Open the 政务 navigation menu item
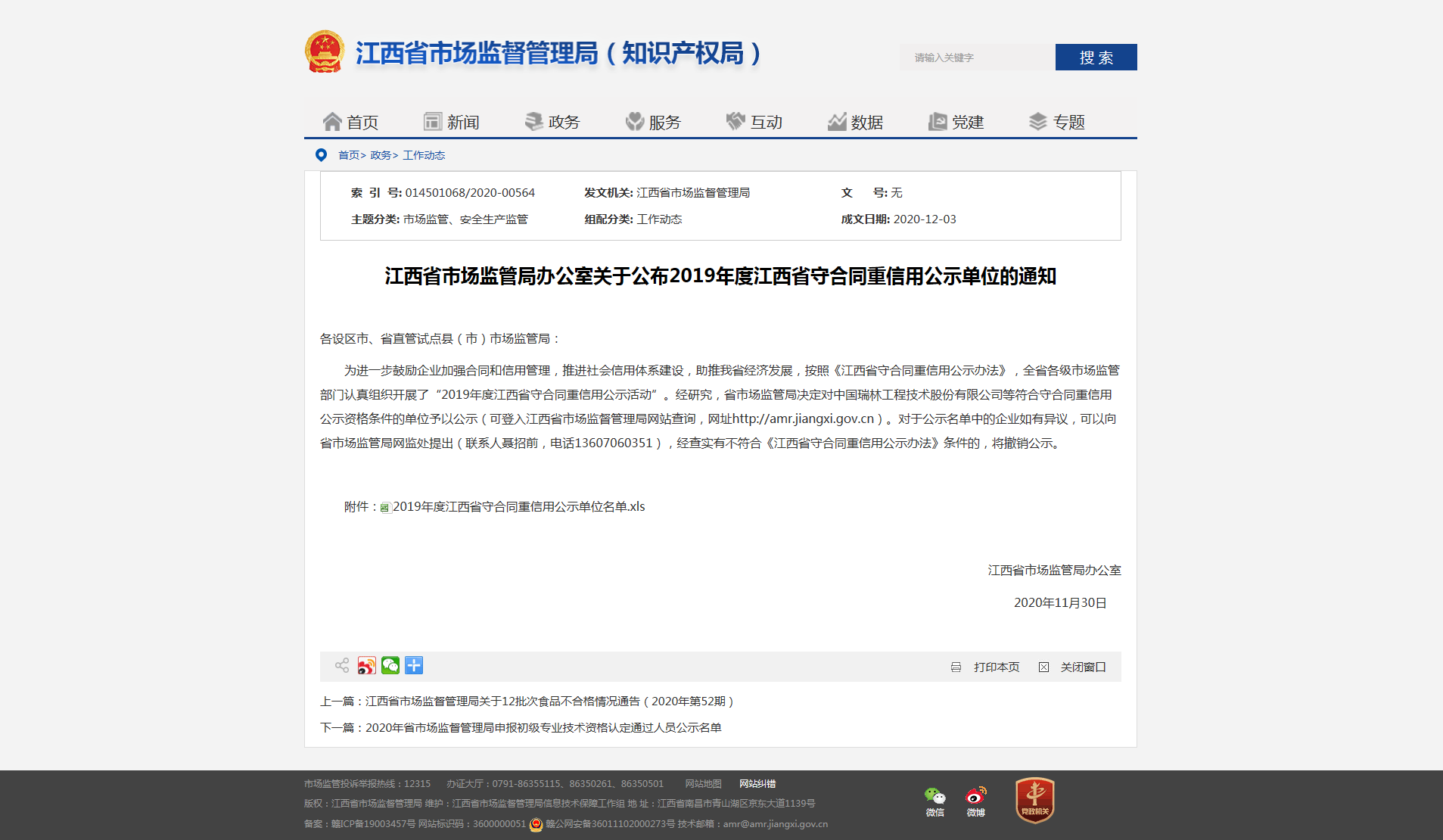1443x840 pixels. tap(552, 122)
